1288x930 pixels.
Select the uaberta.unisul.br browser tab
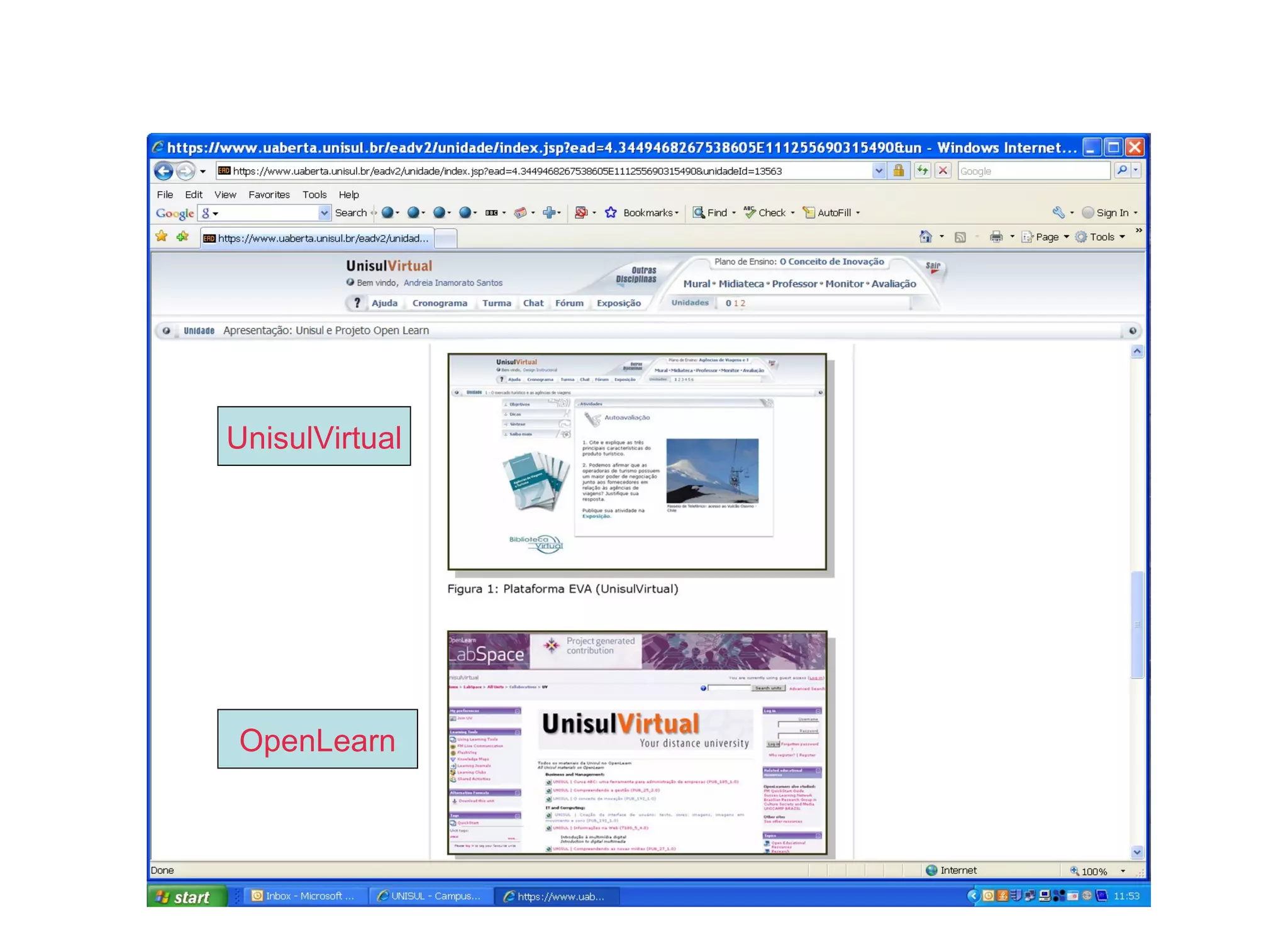pos(316,238)
